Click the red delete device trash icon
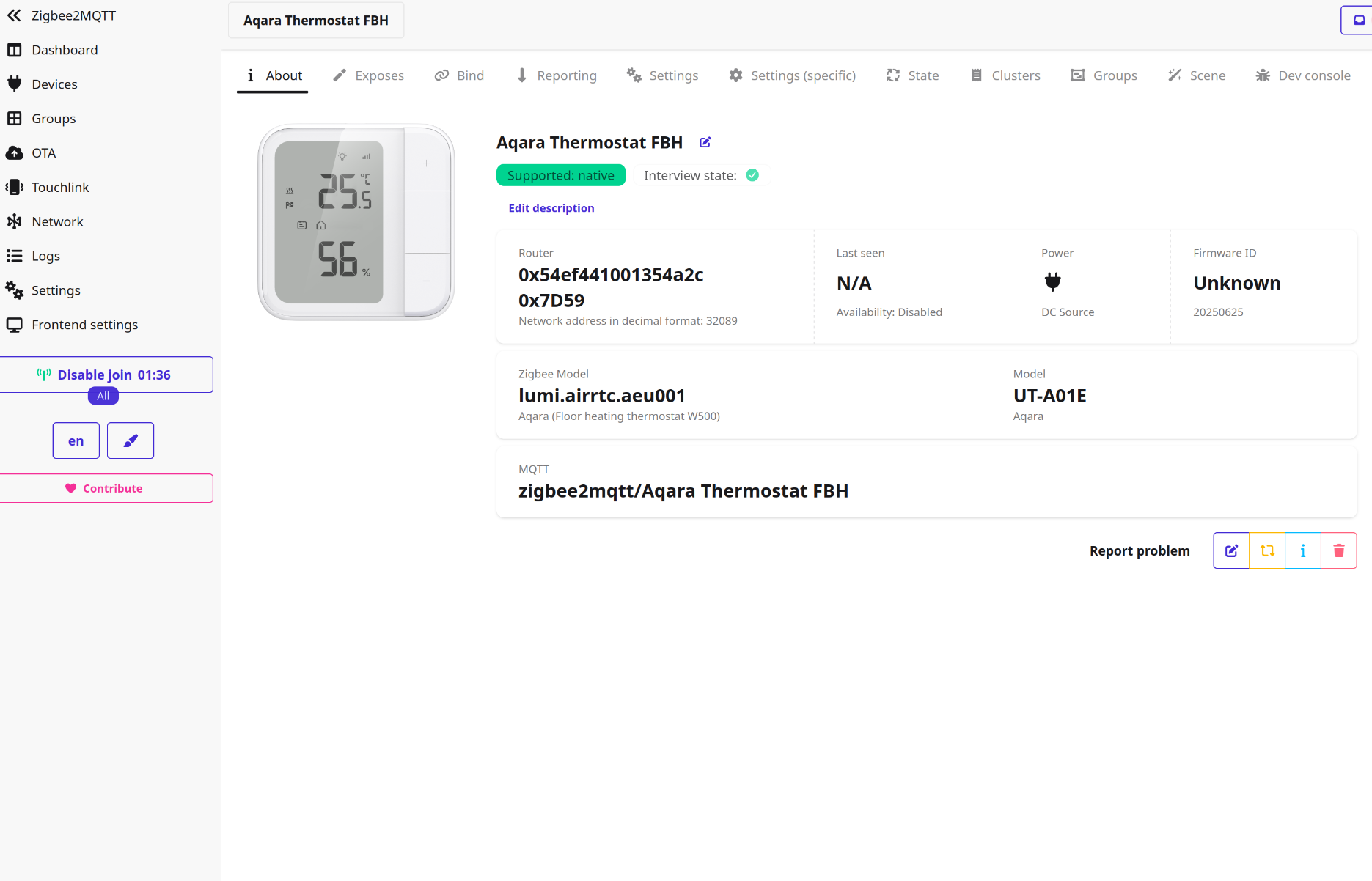1372x881 pixels. coord(1338,550)
